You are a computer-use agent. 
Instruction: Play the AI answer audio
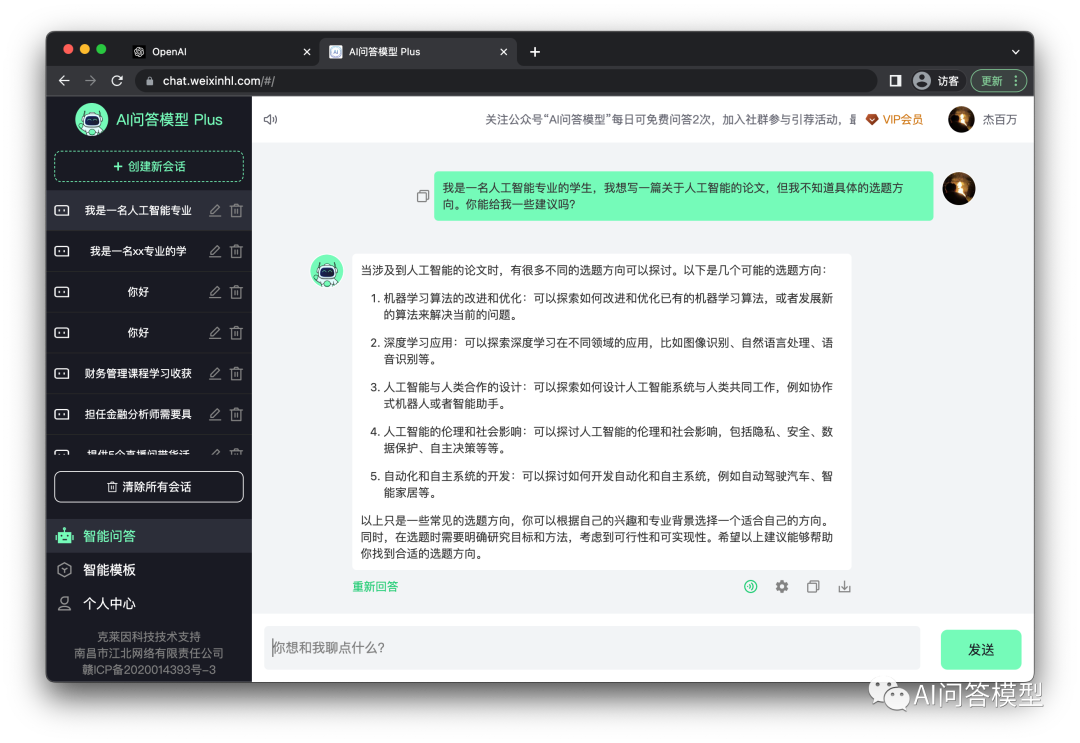[750, 586]
